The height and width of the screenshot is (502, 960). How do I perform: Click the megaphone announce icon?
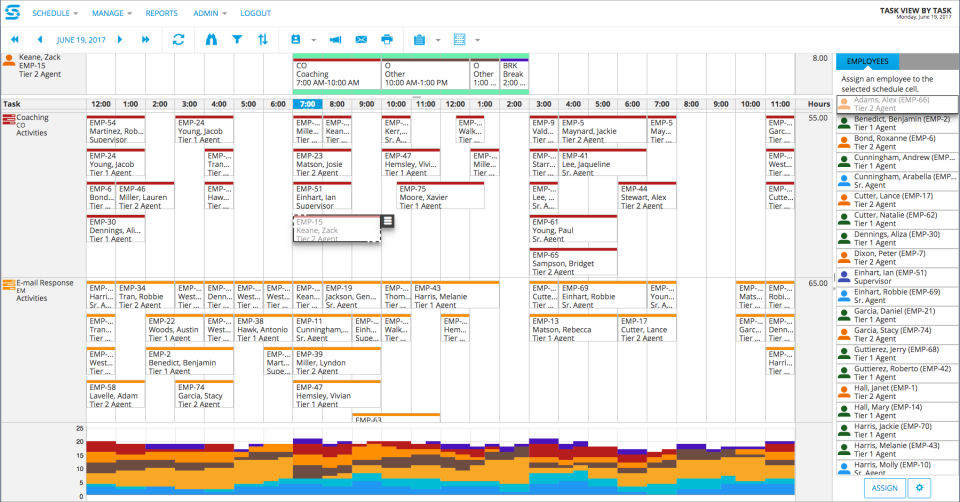pos(335,39)
